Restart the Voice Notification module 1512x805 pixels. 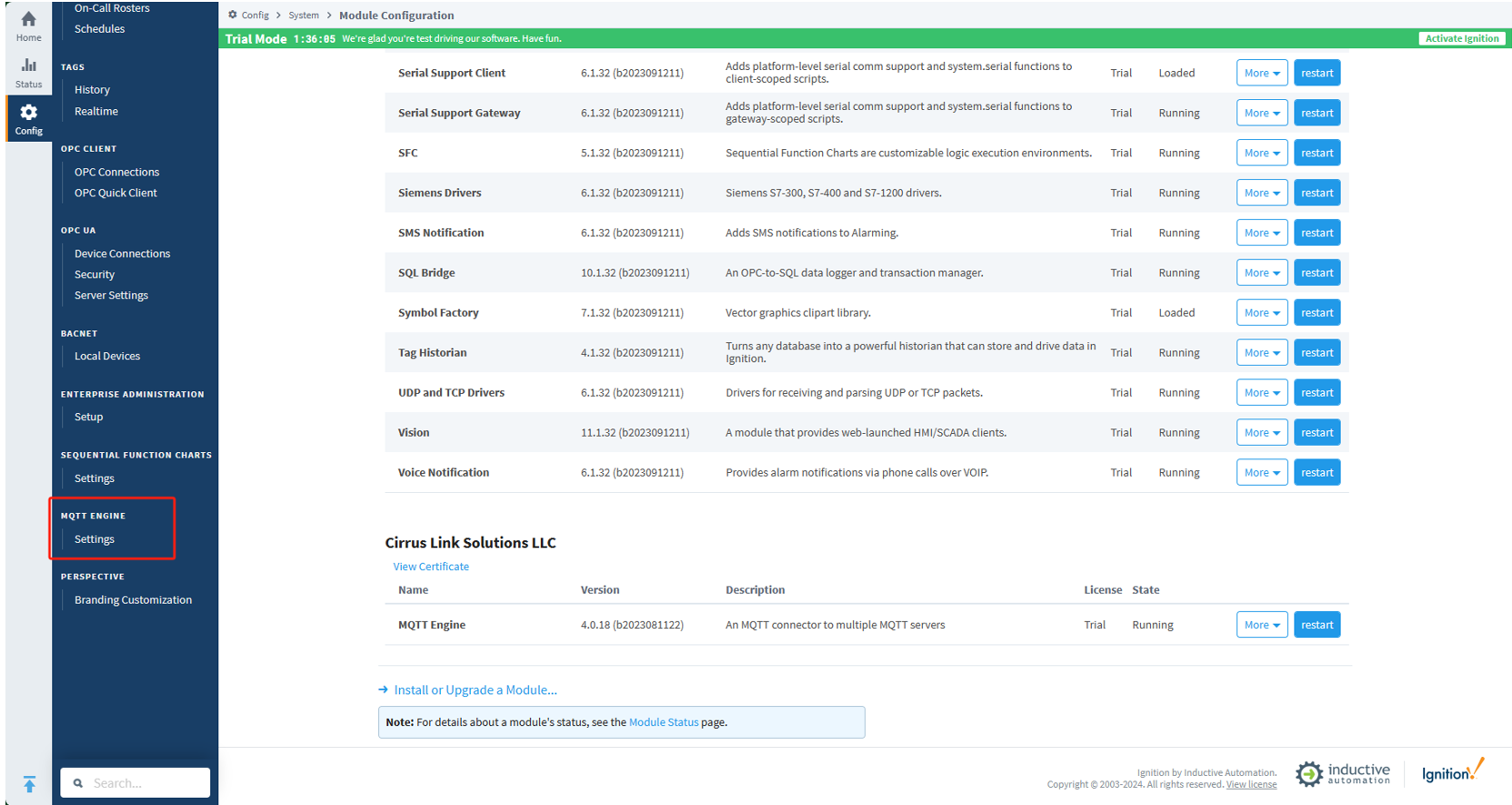coord(1317,473)
